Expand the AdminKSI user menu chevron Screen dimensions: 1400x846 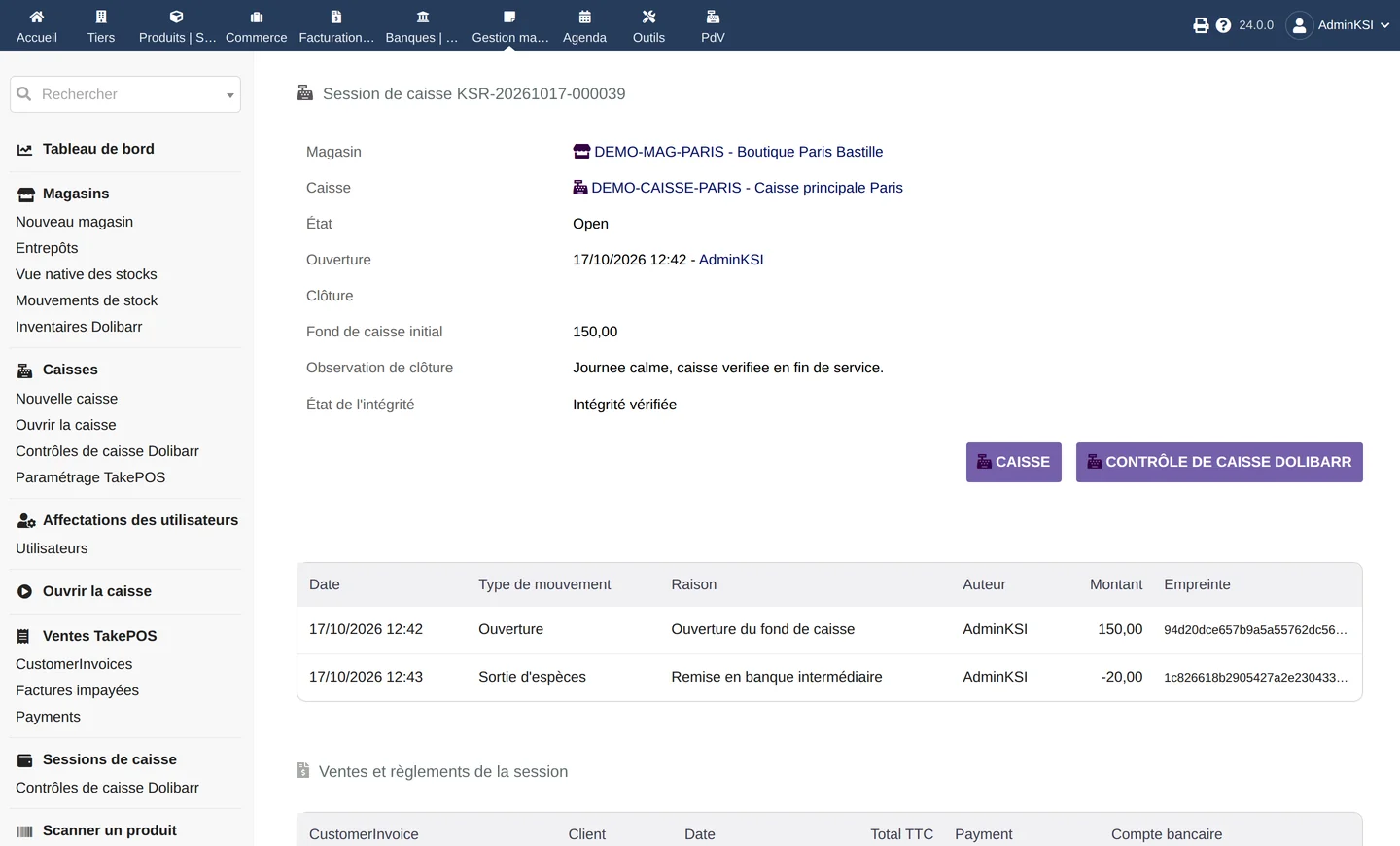point(1384,25)
